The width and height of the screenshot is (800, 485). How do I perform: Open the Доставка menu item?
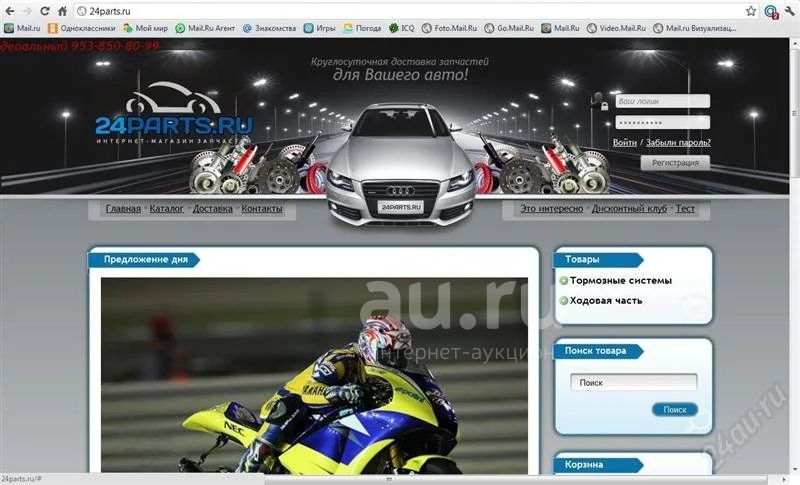point(213,209)
